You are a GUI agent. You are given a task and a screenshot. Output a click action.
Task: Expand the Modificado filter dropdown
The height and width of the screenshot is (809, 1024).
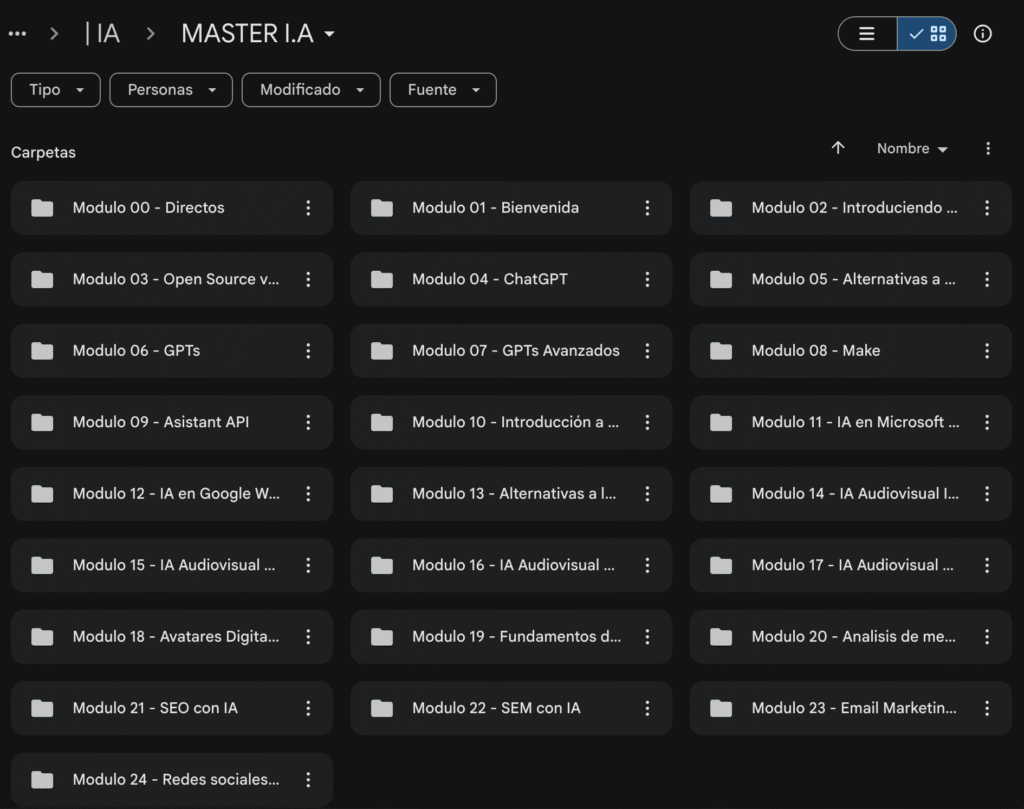coord(311,90)
